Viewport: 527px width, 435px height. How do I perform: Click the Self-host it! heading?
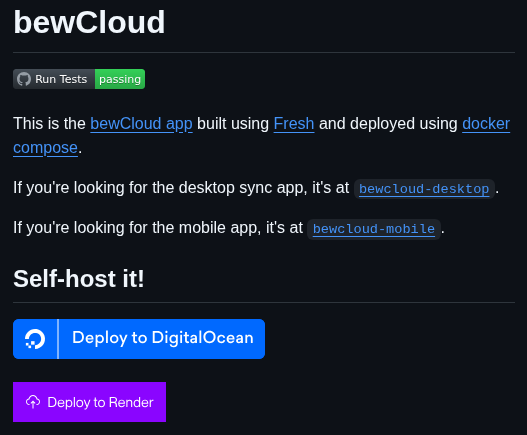point(79,279)
